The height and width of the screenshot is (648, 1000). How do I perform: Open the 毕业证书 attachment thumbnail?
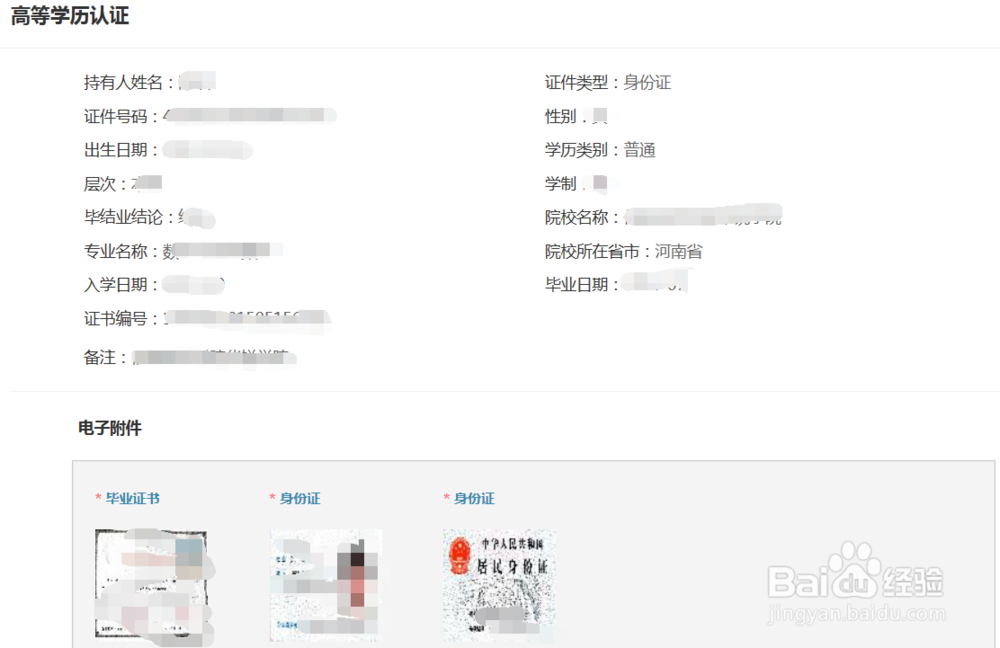tap(151, 584)
